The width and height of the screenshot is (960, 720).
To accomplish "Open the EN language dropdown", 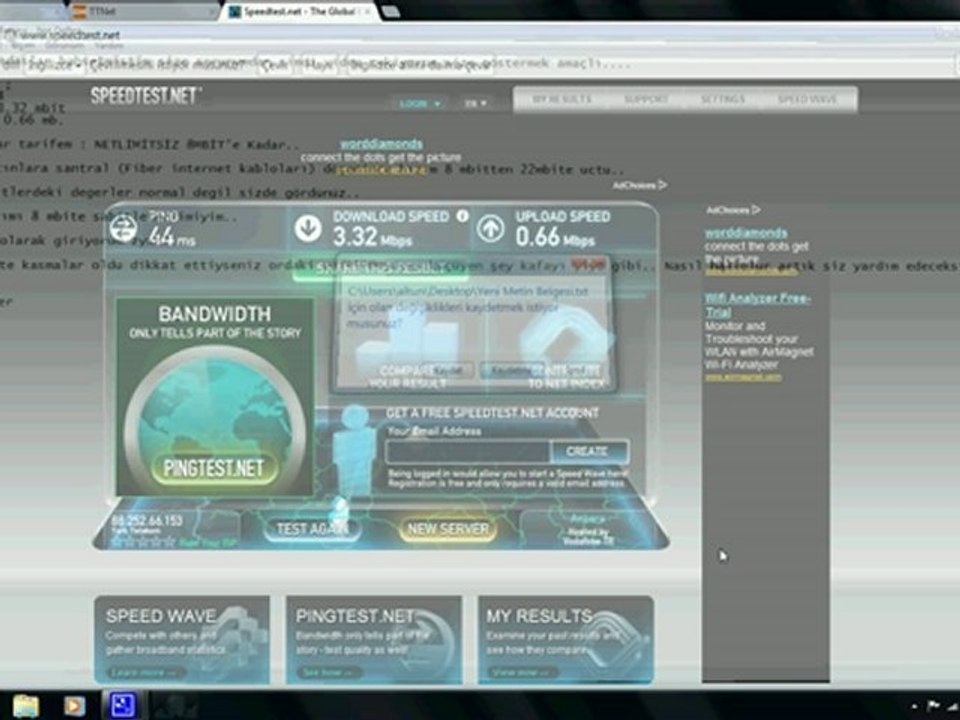I will [x=475, y=103].
